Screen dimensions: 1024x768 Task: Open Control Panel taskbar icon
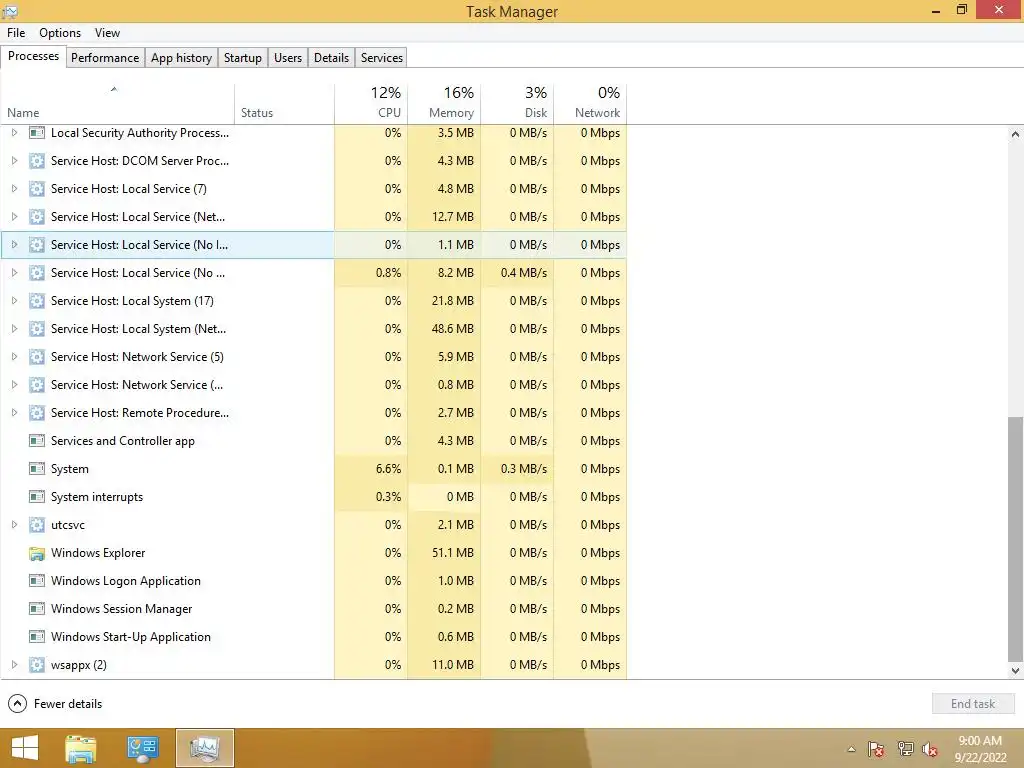[x=143, y=748]
